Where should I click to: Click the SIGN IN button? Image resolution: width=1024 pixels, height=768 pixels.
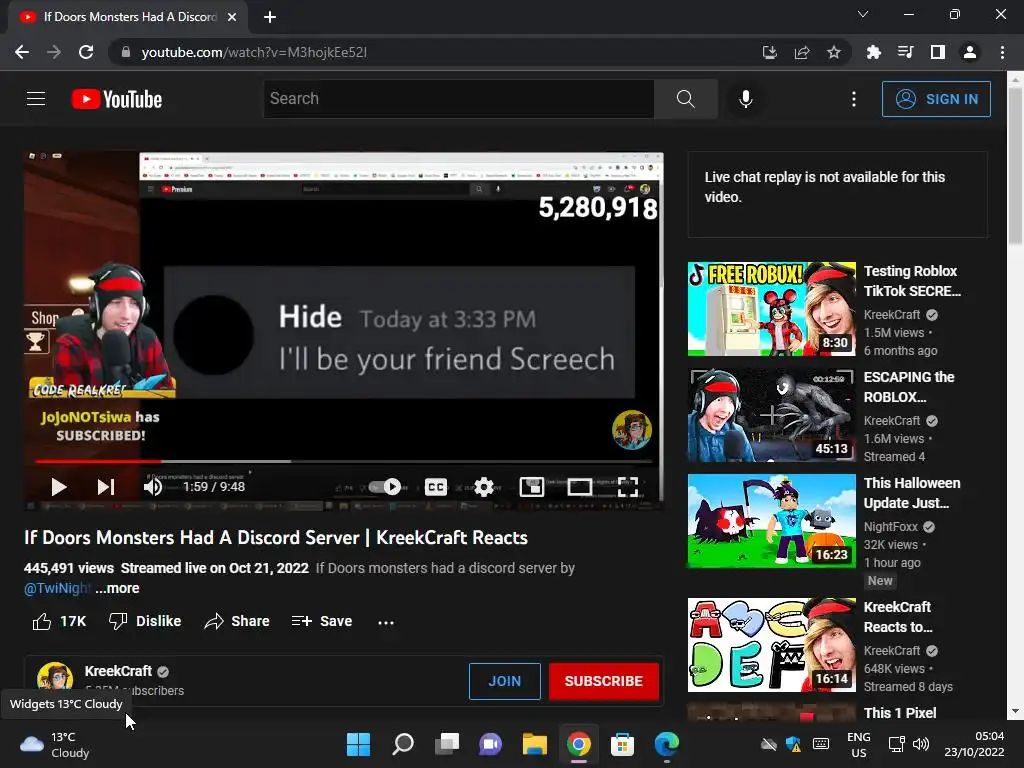coord(936,99)
